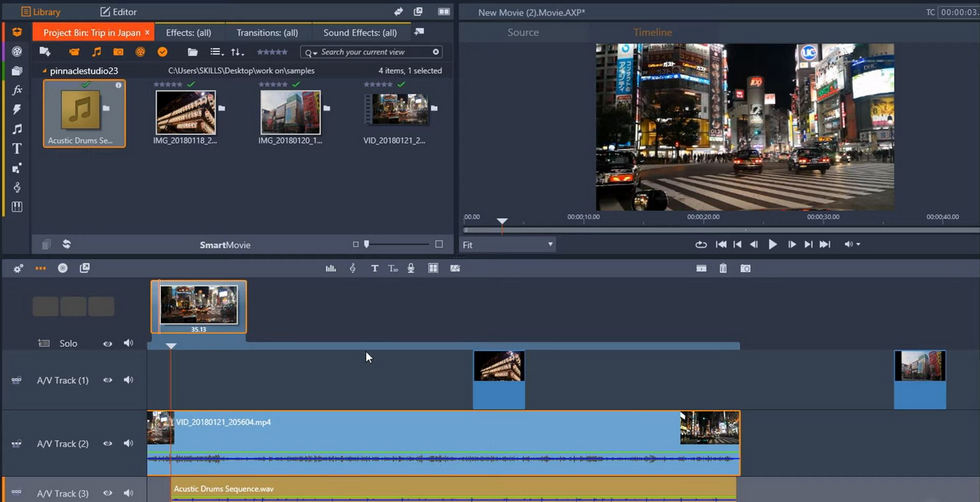
Task: Open the audio mixer bars icon
Action: (331, 268)
